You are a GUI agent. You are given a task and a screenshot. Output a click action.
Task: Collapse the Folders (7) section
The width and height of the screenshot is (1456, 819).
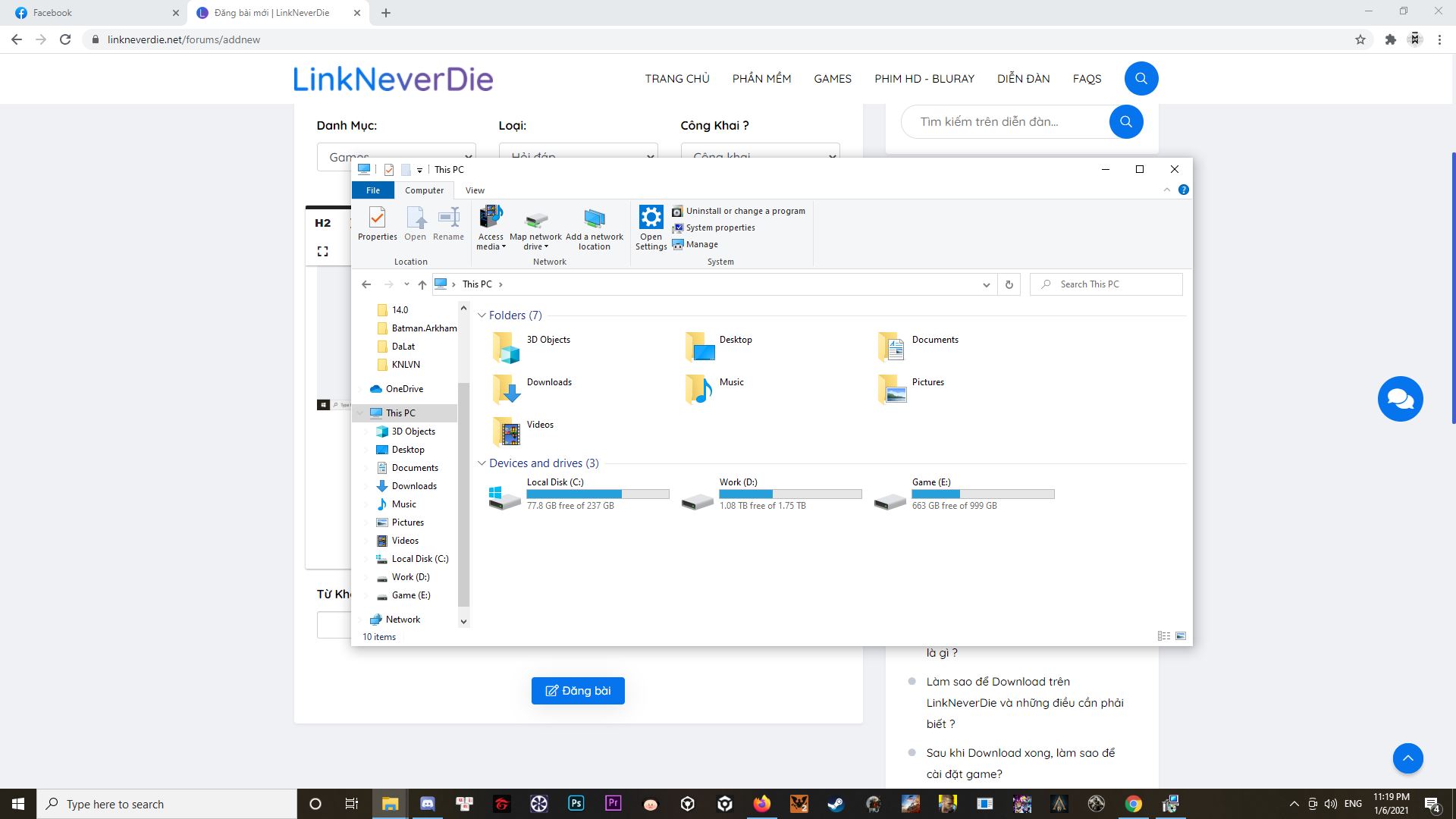tap(482, 315)
